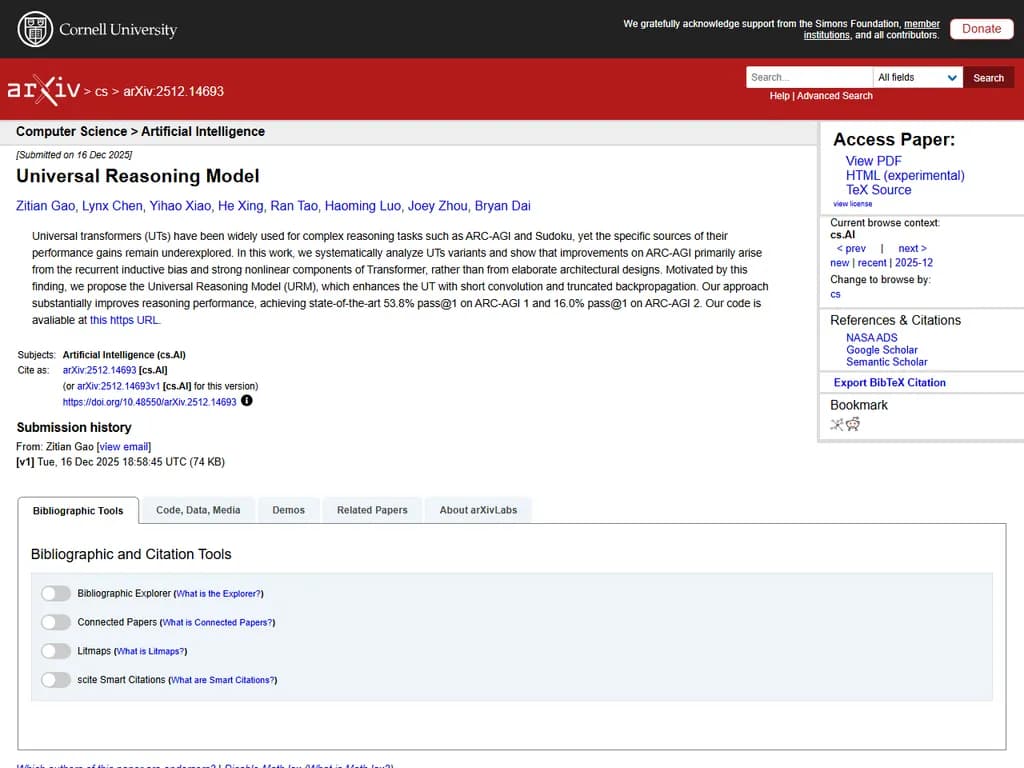
Task: Switch to the Code, Data, Media tab
Action: 198,510
